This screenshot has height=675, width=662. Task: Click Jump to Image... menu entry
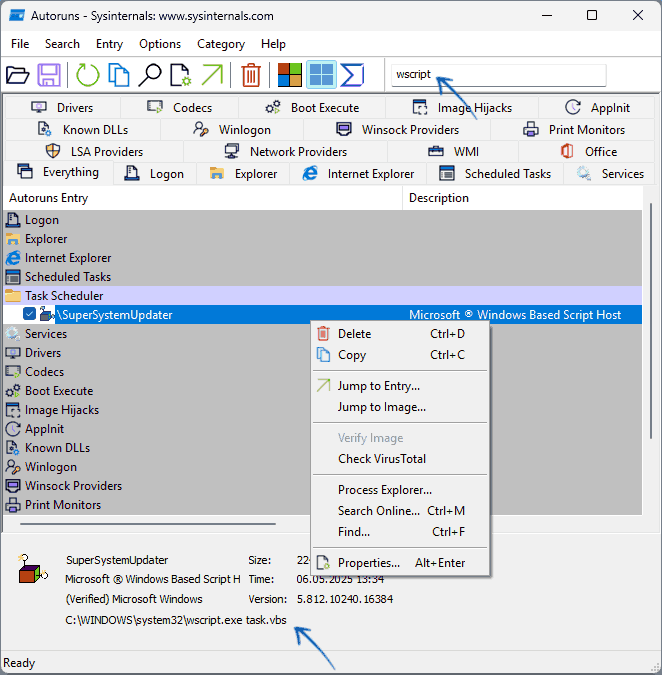[x=381, y=407]
